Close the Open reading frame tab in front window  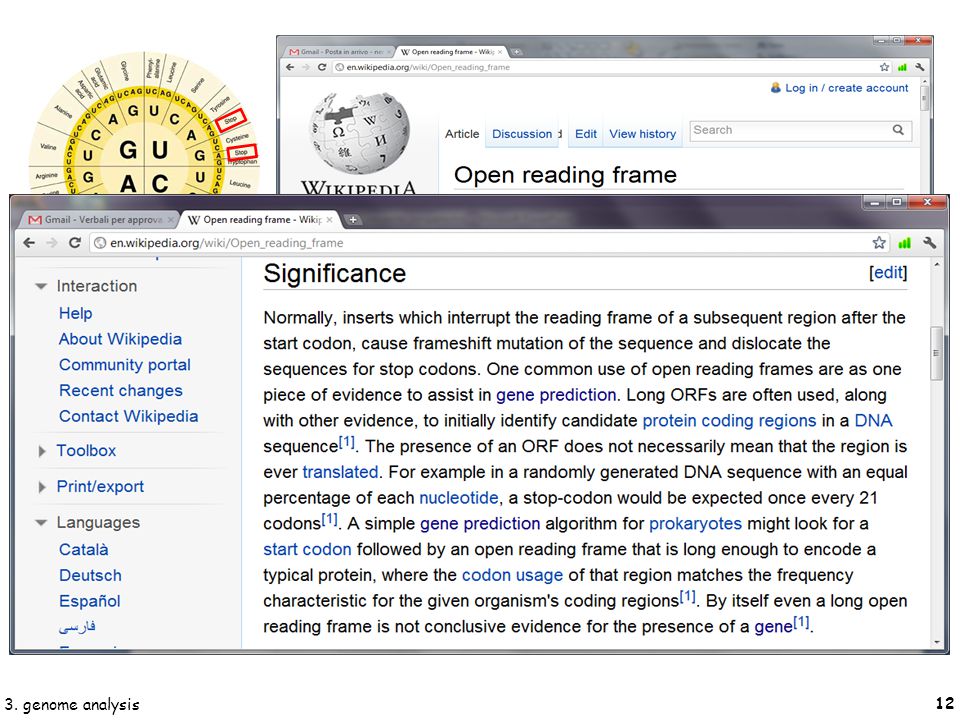coord(329,219)
